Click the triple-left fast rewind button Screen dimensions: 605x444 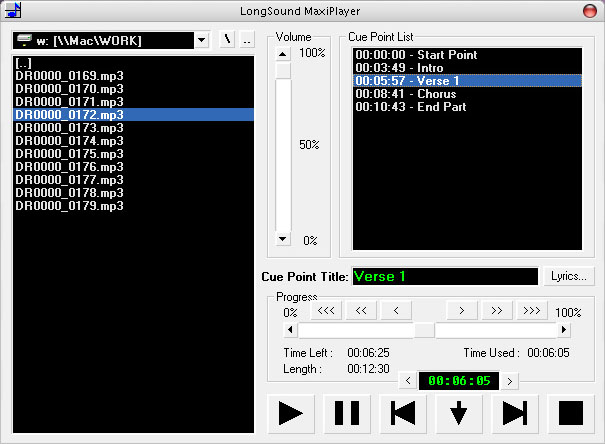click(x=325, y=311)
